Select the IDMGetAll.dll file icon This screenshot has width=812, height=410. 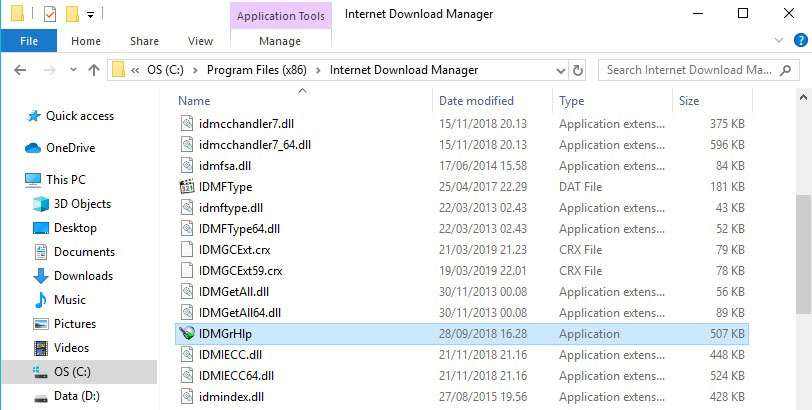click(x=186, y=292)
